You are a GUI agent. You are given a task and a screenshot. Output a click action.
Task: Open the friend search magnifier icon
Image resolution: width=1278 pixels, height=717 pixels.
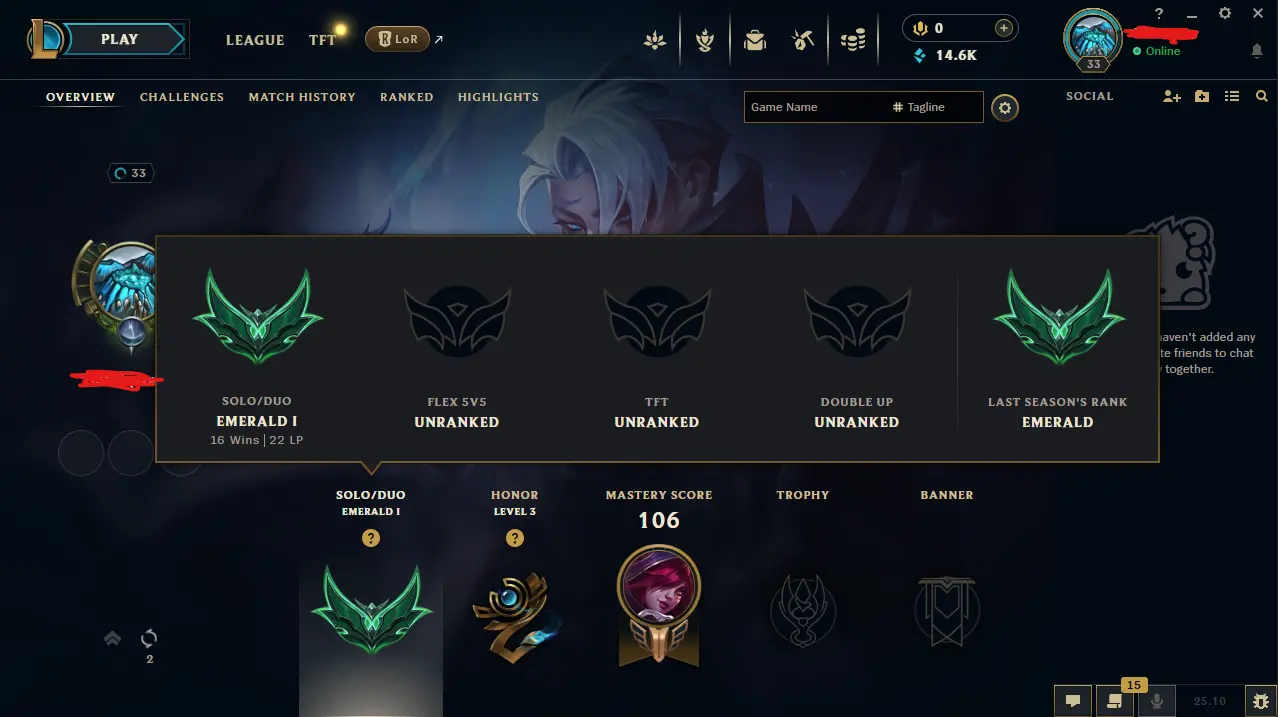pos(1262,97)
